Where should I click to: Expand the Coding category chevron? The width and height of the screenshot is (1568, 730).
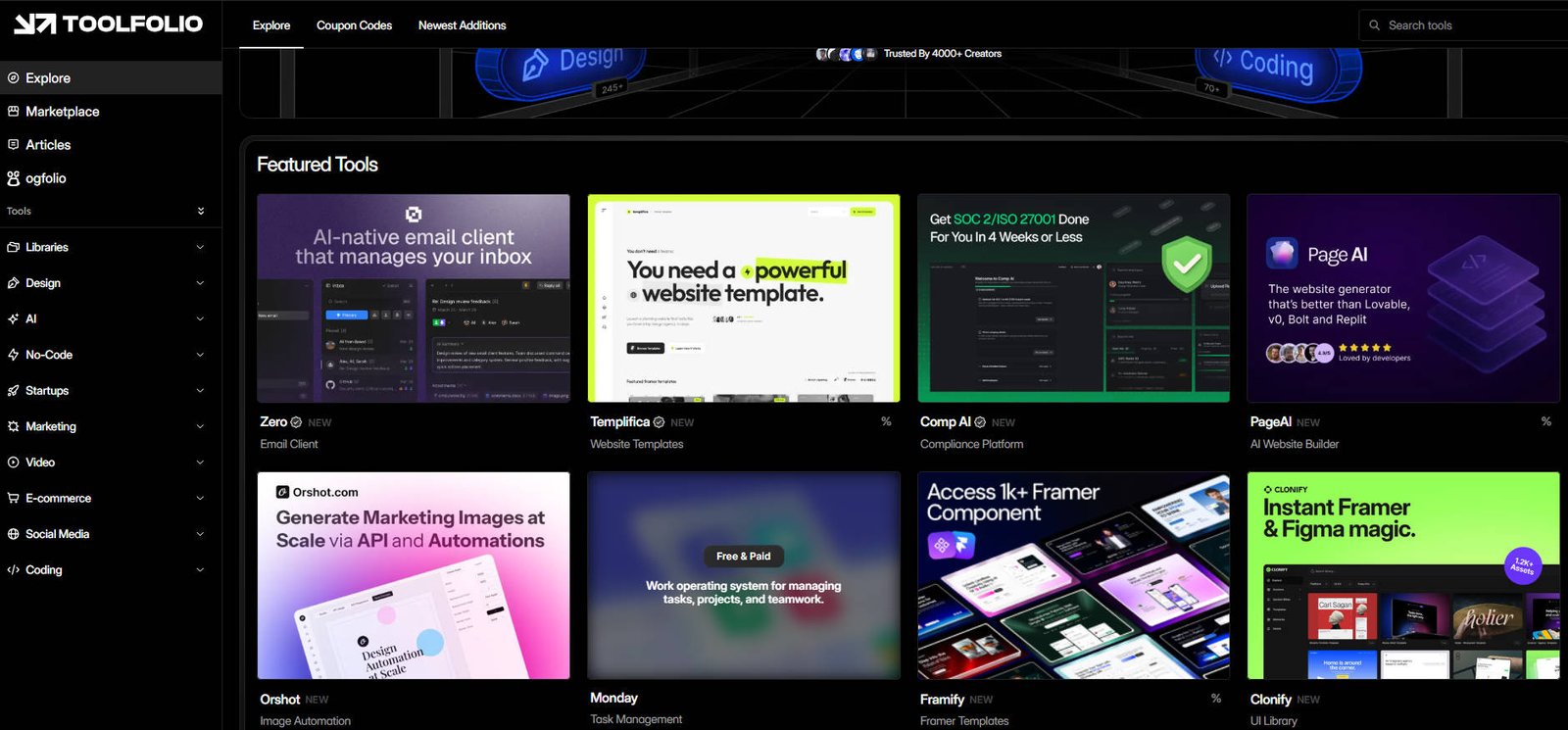pyautogui.click(x=200, y=569)
